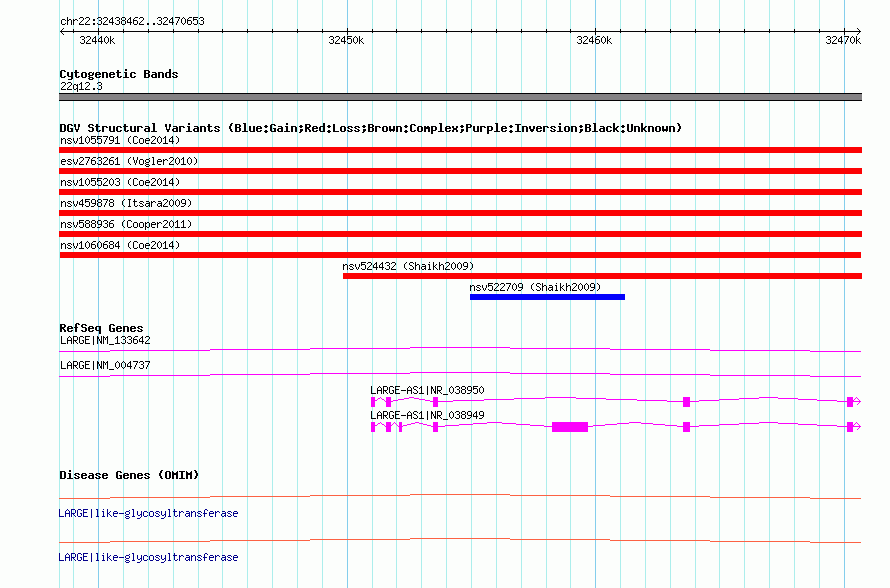Screen dimensions: 890x588
Task: Click the LARGE|NM_004737 magenta gene line
Action: pos(460,375)
